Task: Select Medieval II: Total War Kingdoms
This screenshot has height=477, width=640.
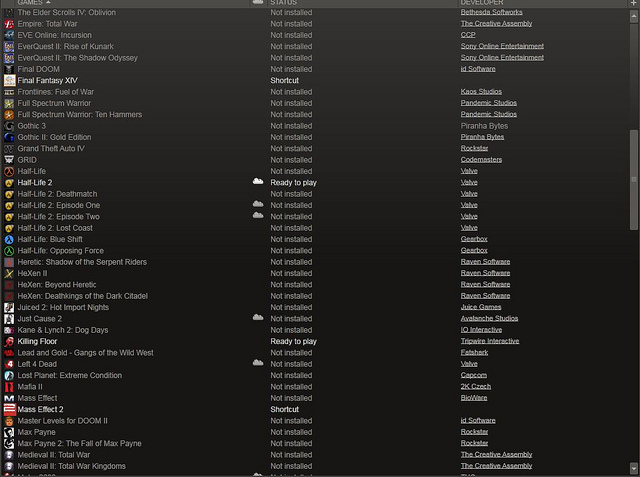Action: click(x=314, y=466)
